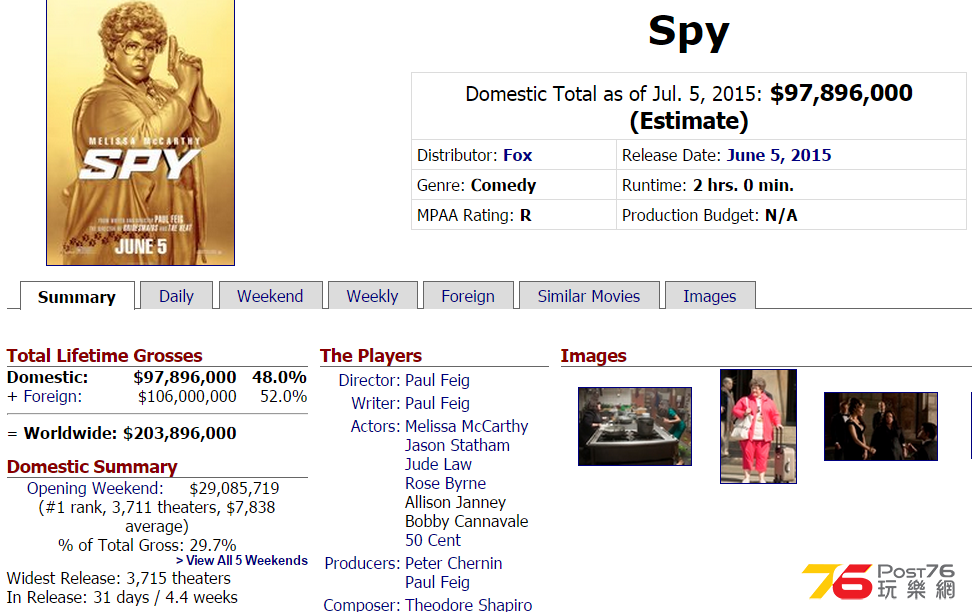Image resolution: width=972 pixels, height=612 pixels.
Task: Open the Director label link
Action: (369, 380)
